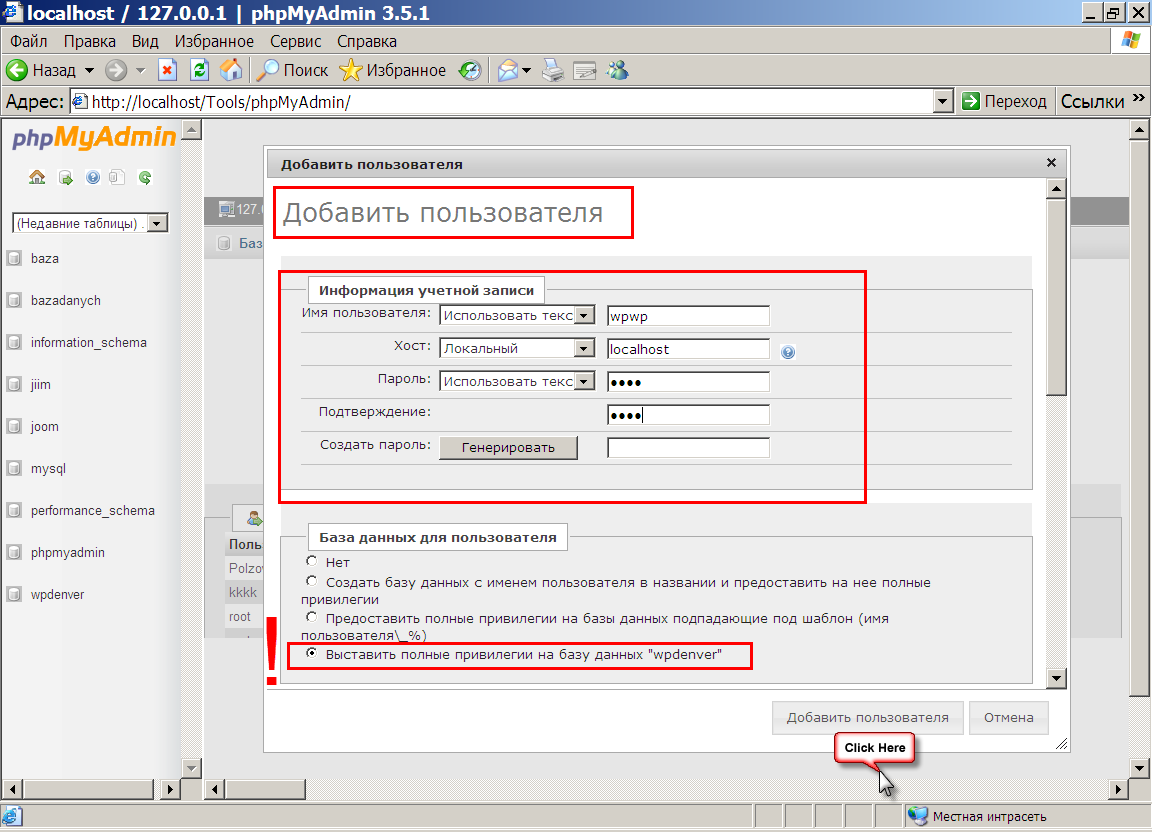This screenshot has width=1152, height=832.
Task: Click the Messenger people toolbar icon
Action: click(617, 70)
